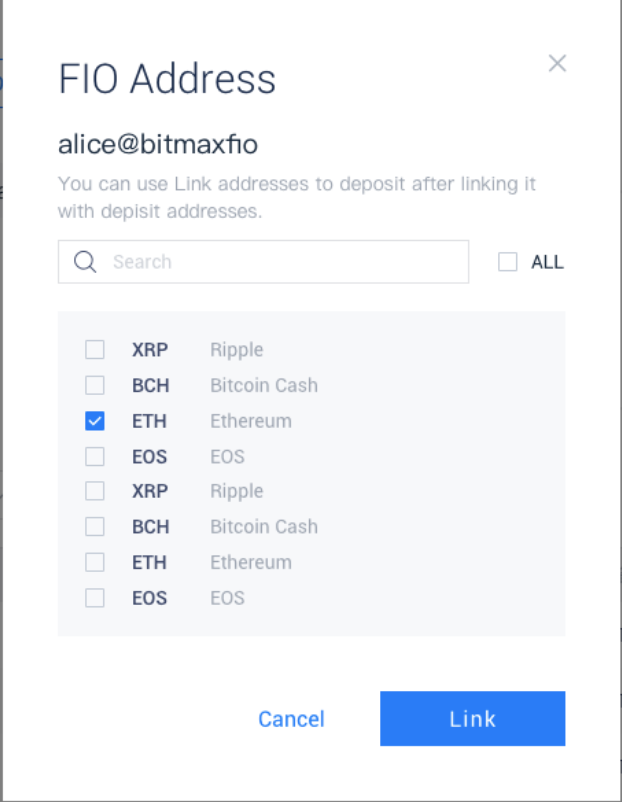622x802 pixels.
Task: Tick the first XRP Ripple checkbox
Action: point(95,350)
